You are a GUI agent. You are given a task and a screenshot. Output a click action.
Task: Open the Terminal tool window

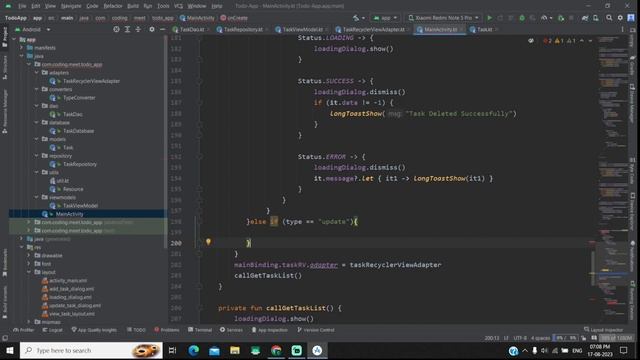tap(200, 330)
